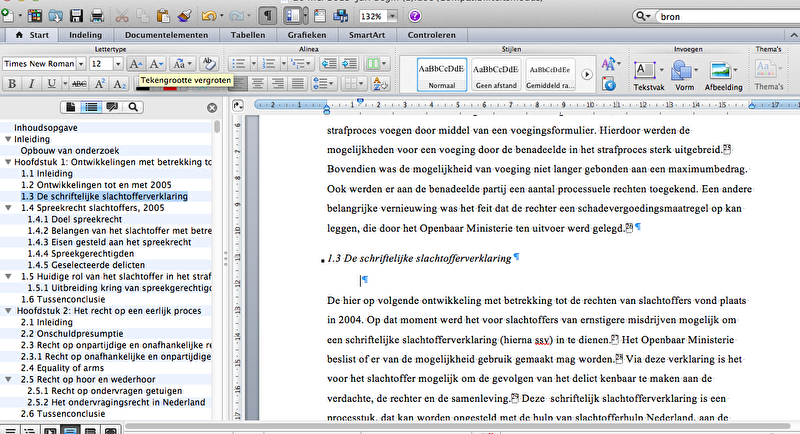Screen dimensions: 800x434
Task: Click the Italic I button
Action: [x=31, y=83]
